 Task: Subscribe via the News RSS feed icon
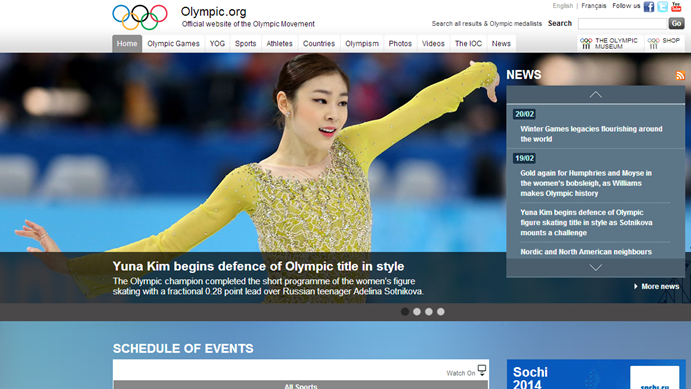click(680, 75)
